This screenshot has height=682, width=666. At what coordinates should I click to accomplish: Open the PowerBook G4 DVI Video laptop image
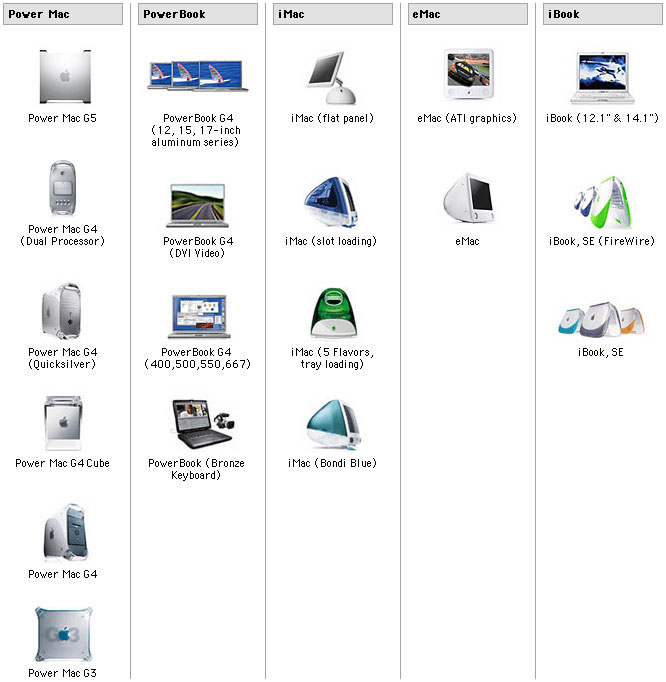[197, 206]
